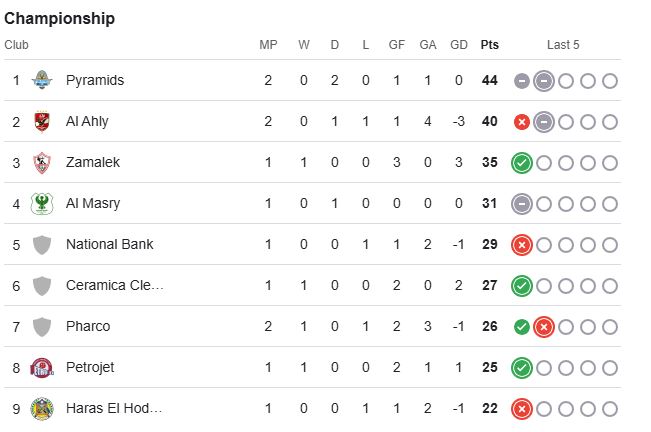Click Al Masry's grey draw result icon
The image size is (651, 432).
[522, 204]
